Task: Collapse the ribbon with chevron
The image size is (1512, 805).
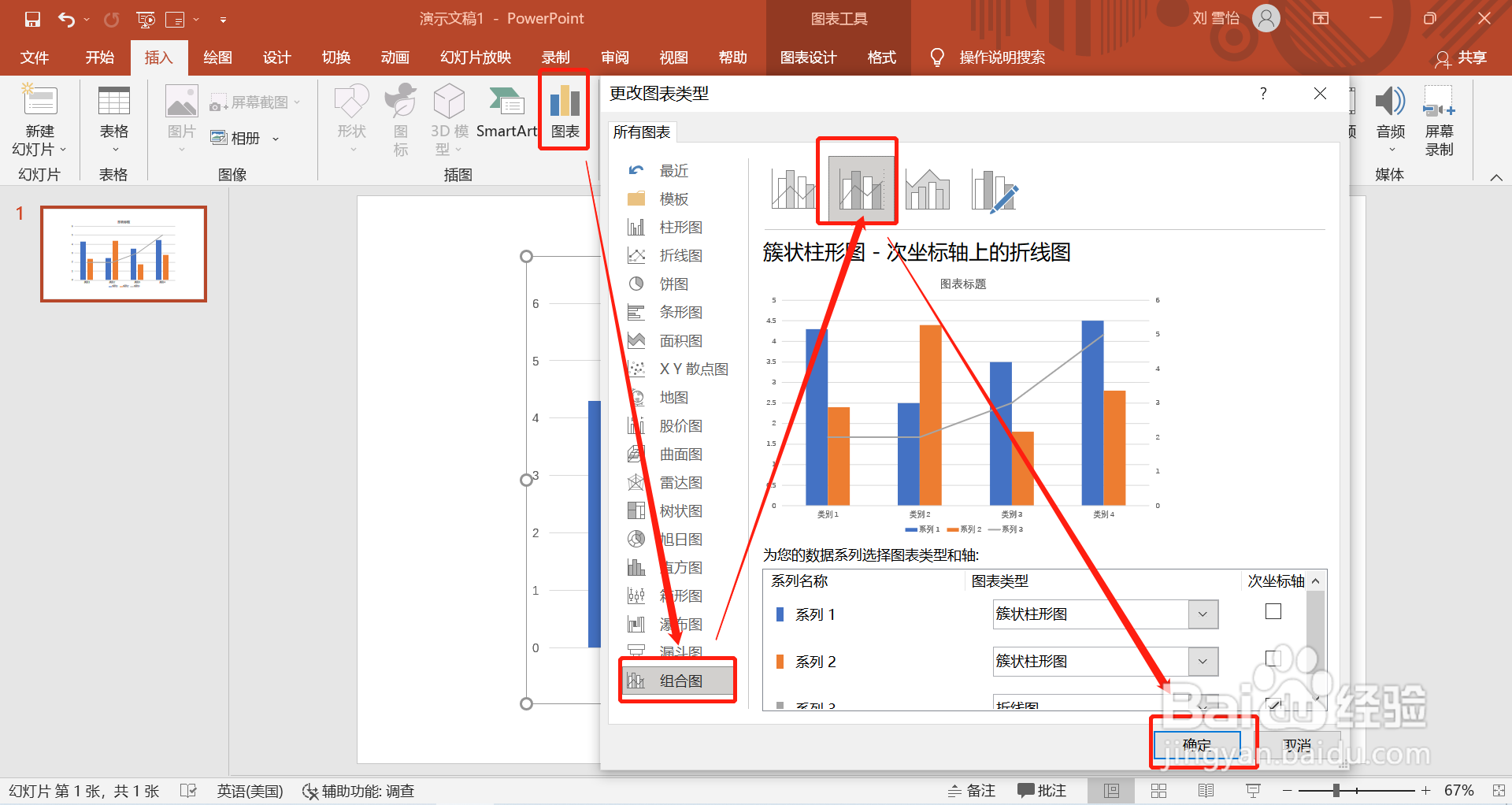Action: click(x=1496, y=177)
